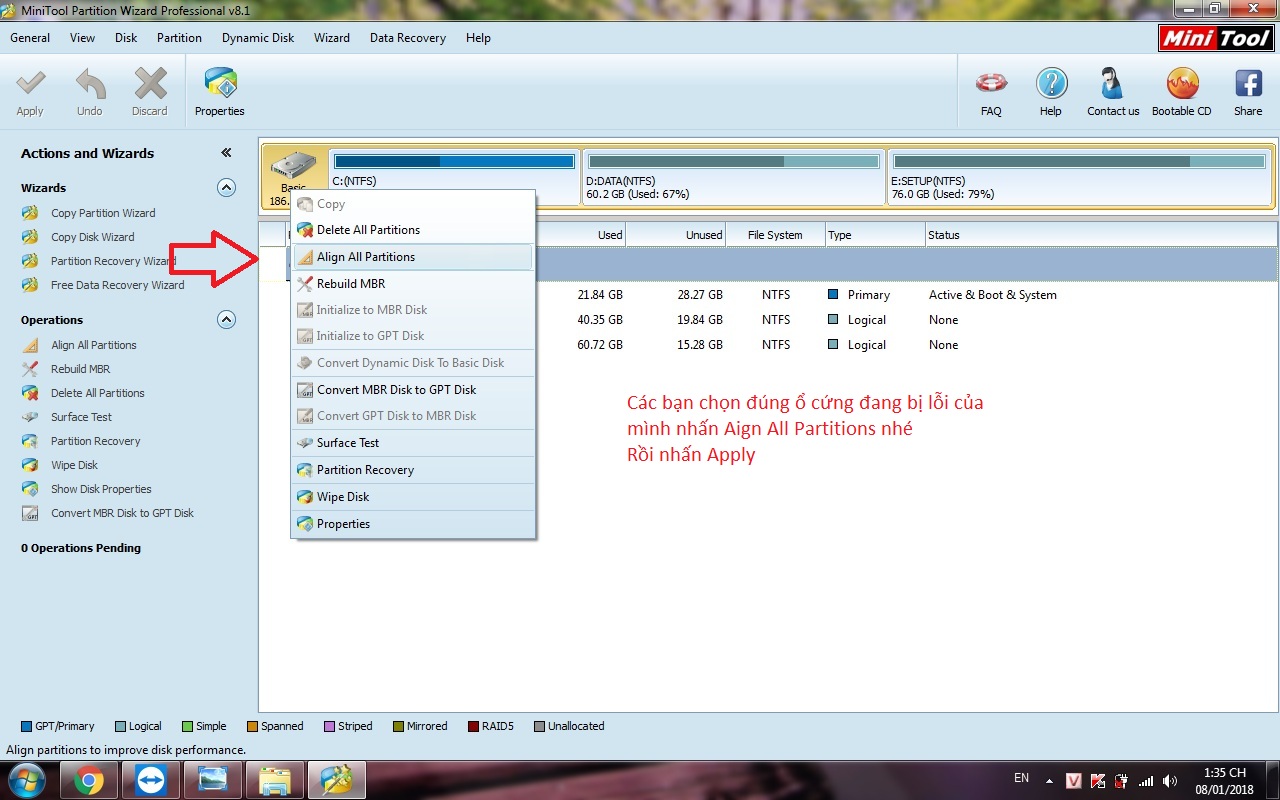Choose Properties in context menu
Viewport: 1280px width, 800px height.
tap(413, 524)
